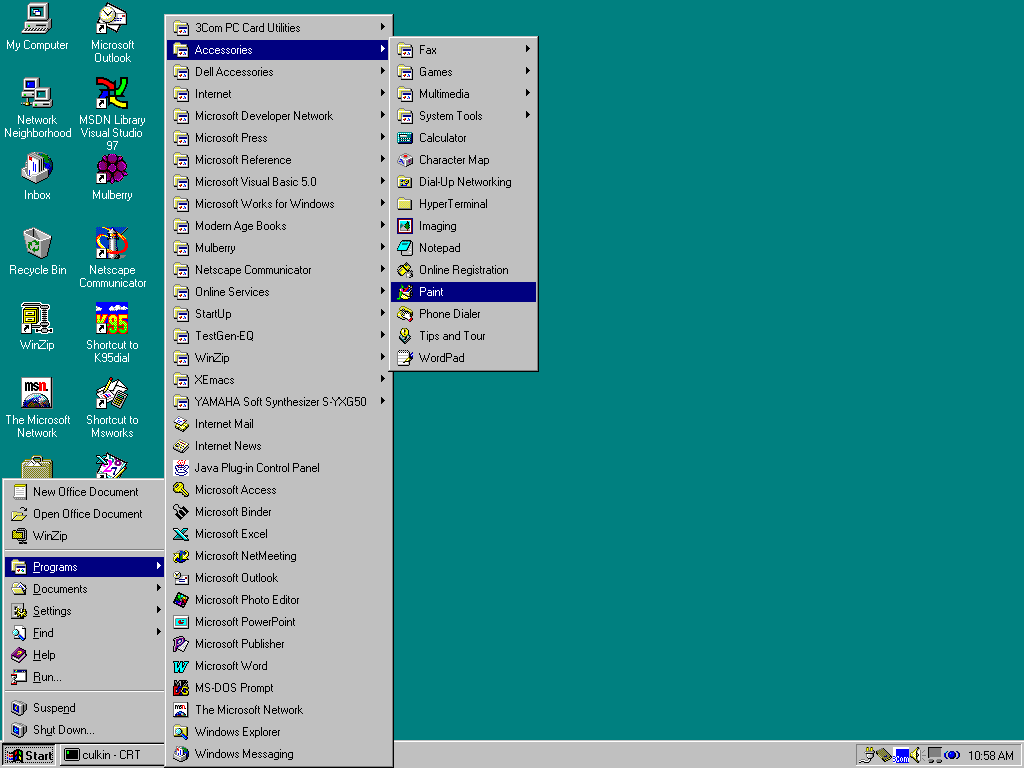Open the My Computer desktop icon
The width and height of the screenshot is (1024, 768).
(x=37, y=27)
